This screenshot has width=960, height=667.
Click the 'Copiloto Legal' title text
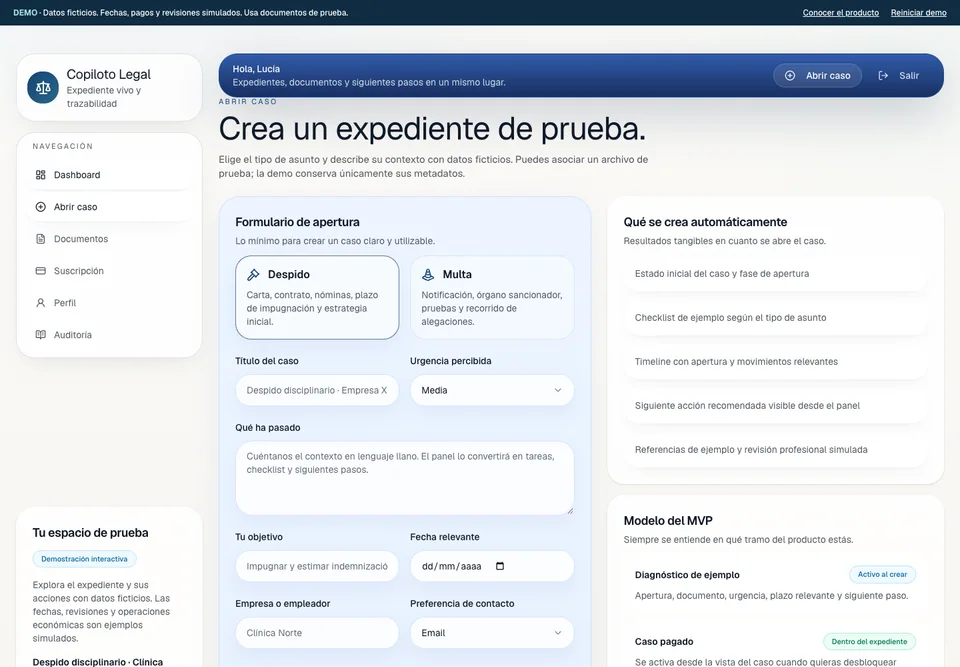[108, 74]
